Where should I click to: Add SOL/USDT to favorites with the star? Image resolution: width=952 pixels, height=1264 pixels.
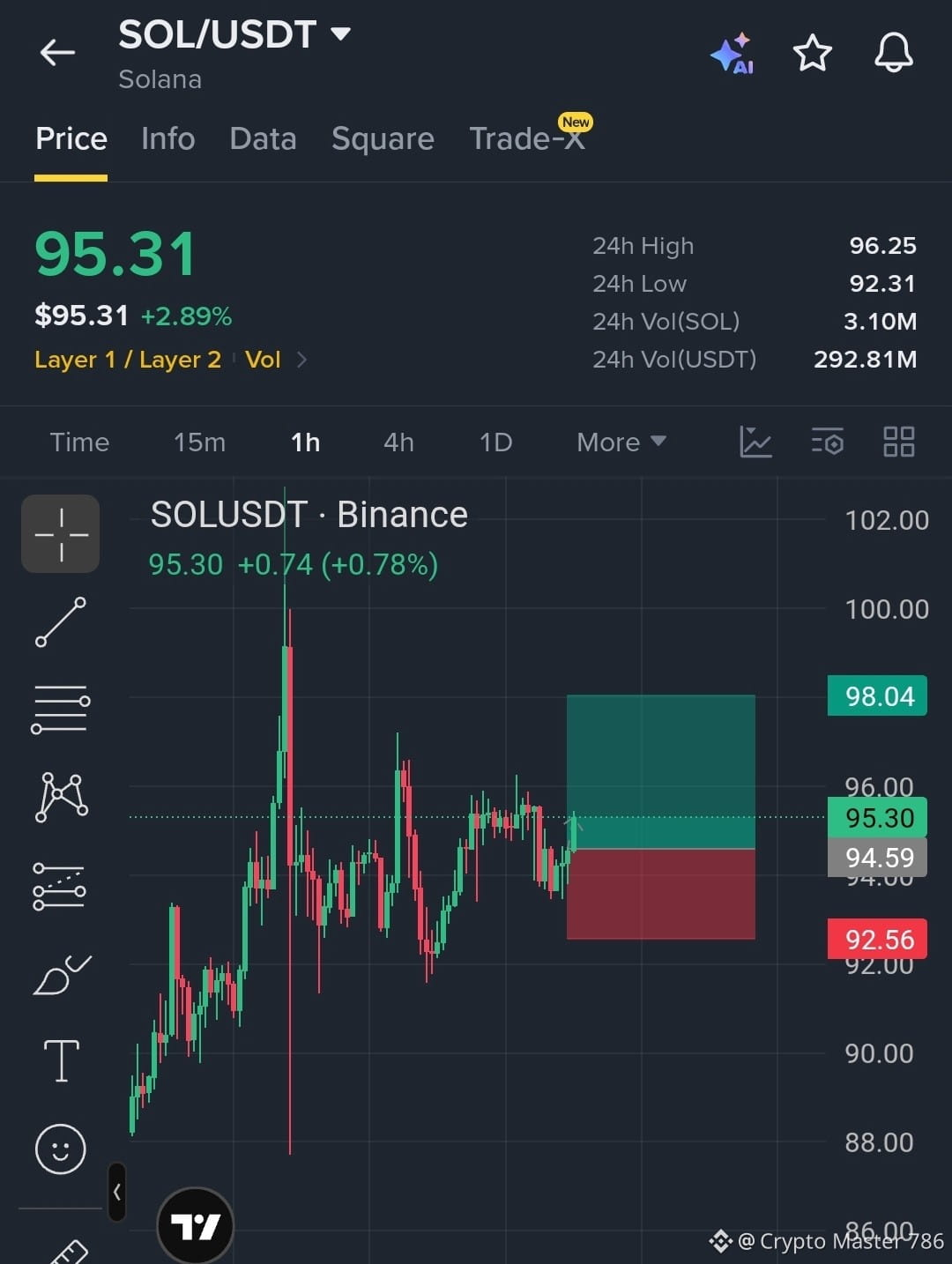click(x=813, y=53)
